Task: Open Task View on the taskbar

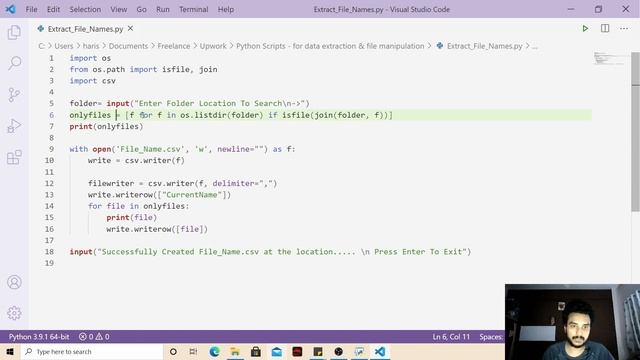Action: click(193, 351)
